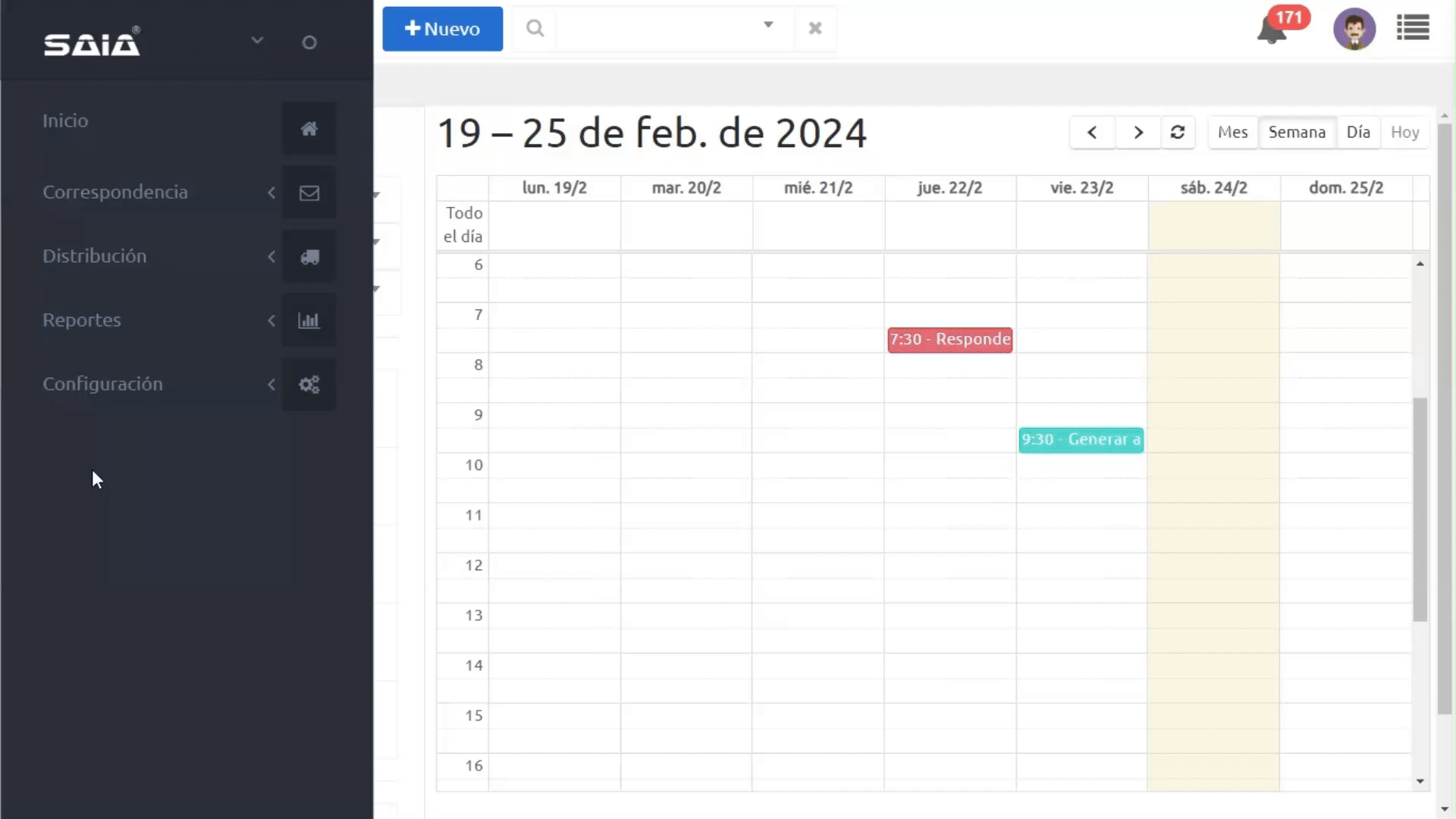Click the Configuración gears icon
The width and height of the screenshot is (1456, 819).
tap(309, 384)
